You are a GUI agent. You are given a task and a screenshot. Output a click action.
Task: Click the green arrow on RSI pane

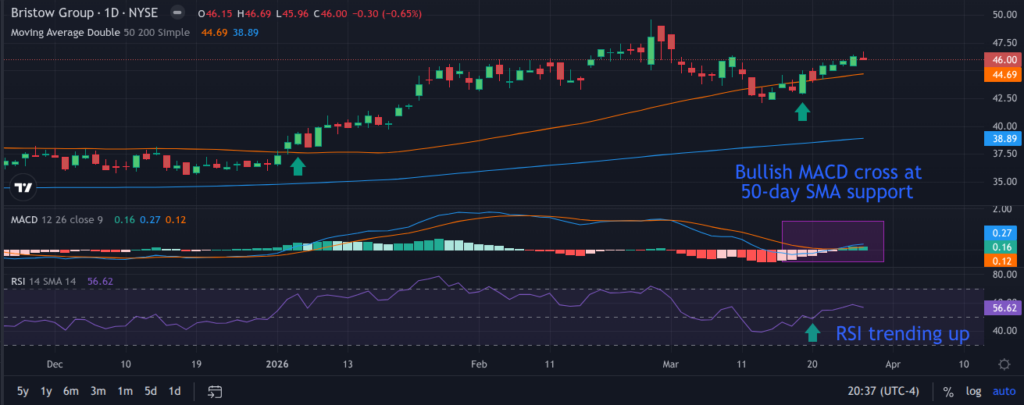coord(812,333)
